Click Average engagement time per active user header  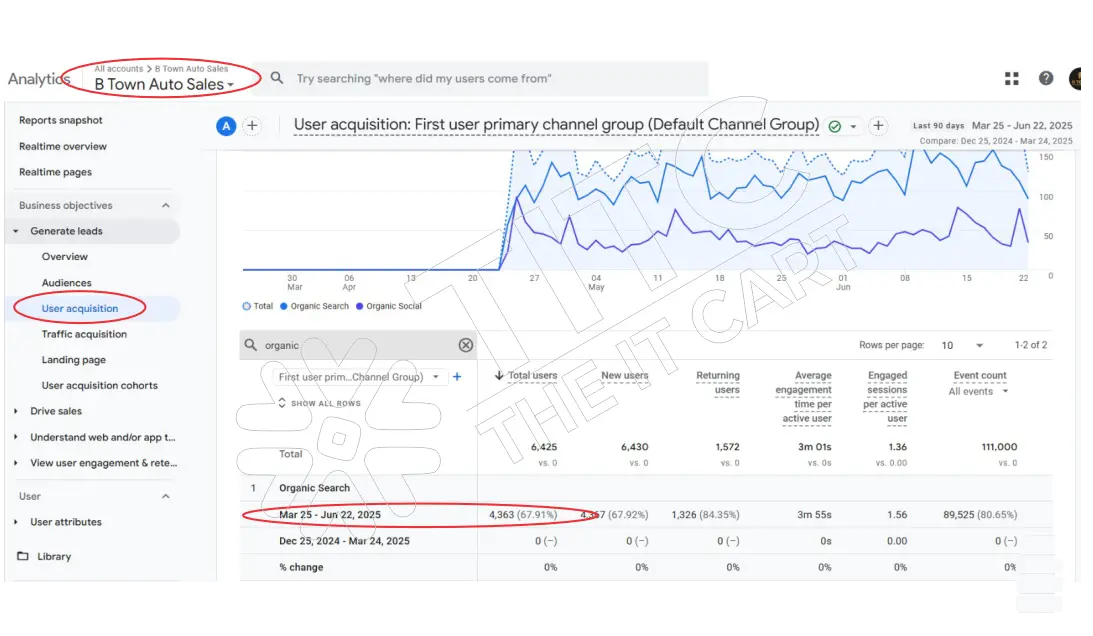804,397
